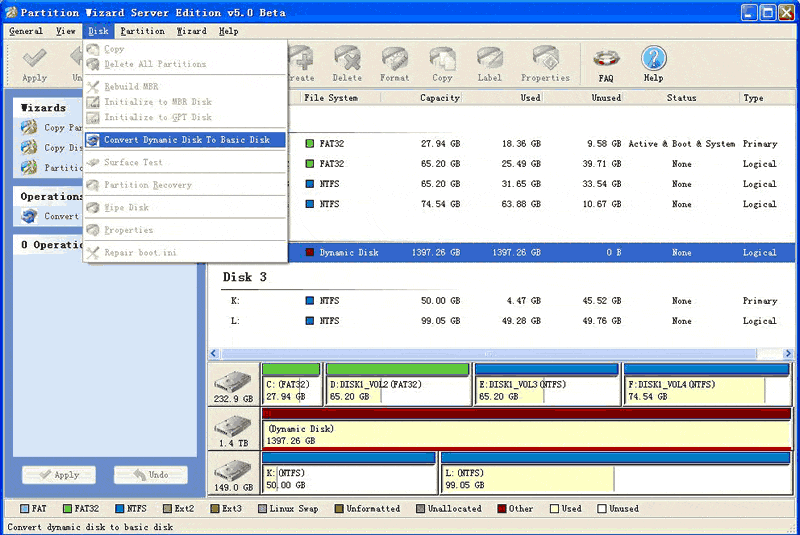Select the K: NTFS 50.00 GB row

[501, 300]
